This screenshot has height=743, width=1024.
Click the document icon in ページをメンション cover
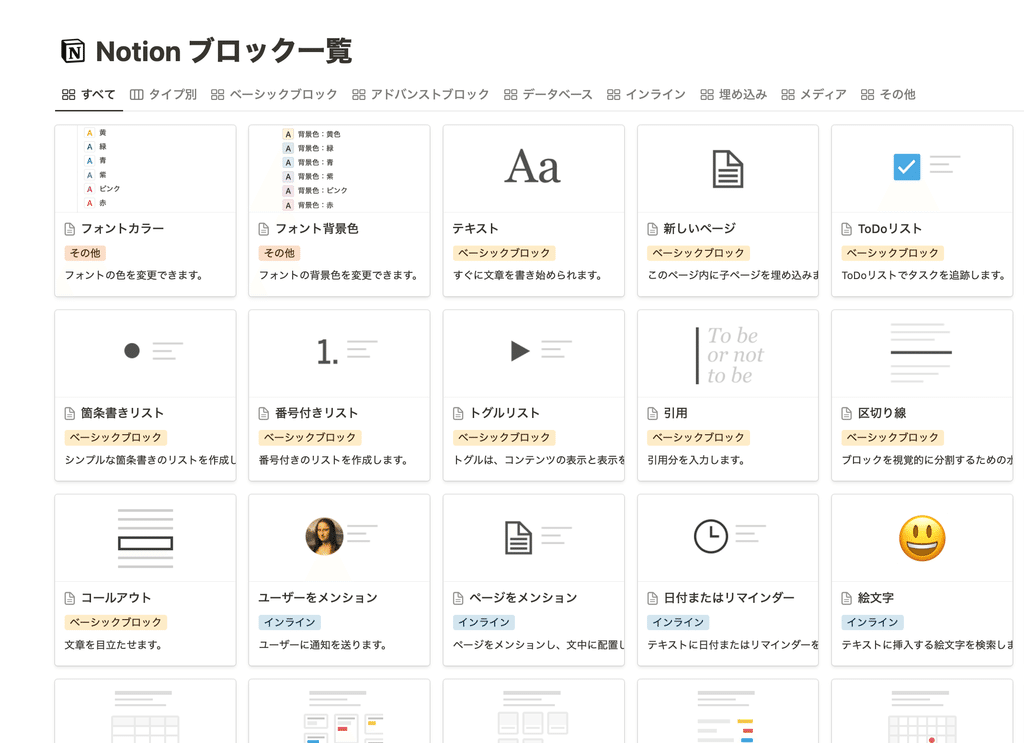(x=518, y=538)
